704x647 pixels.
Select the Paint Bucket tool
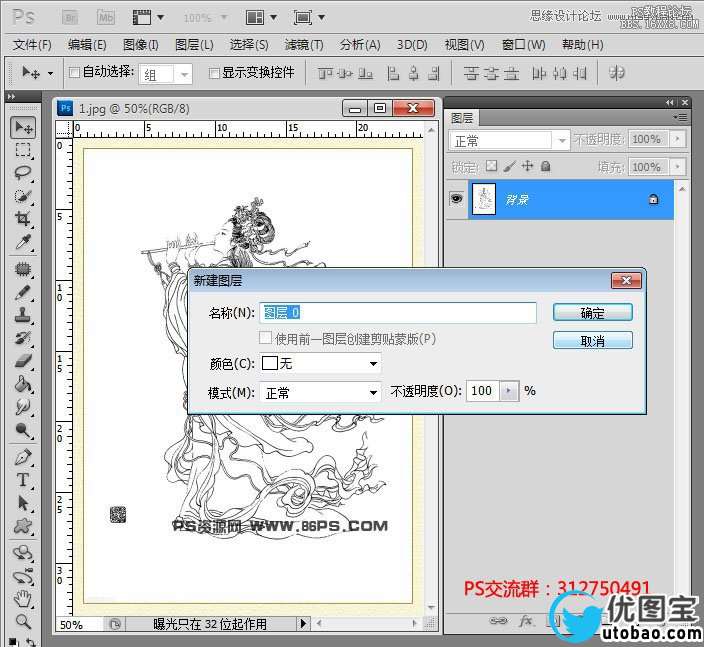23,384
